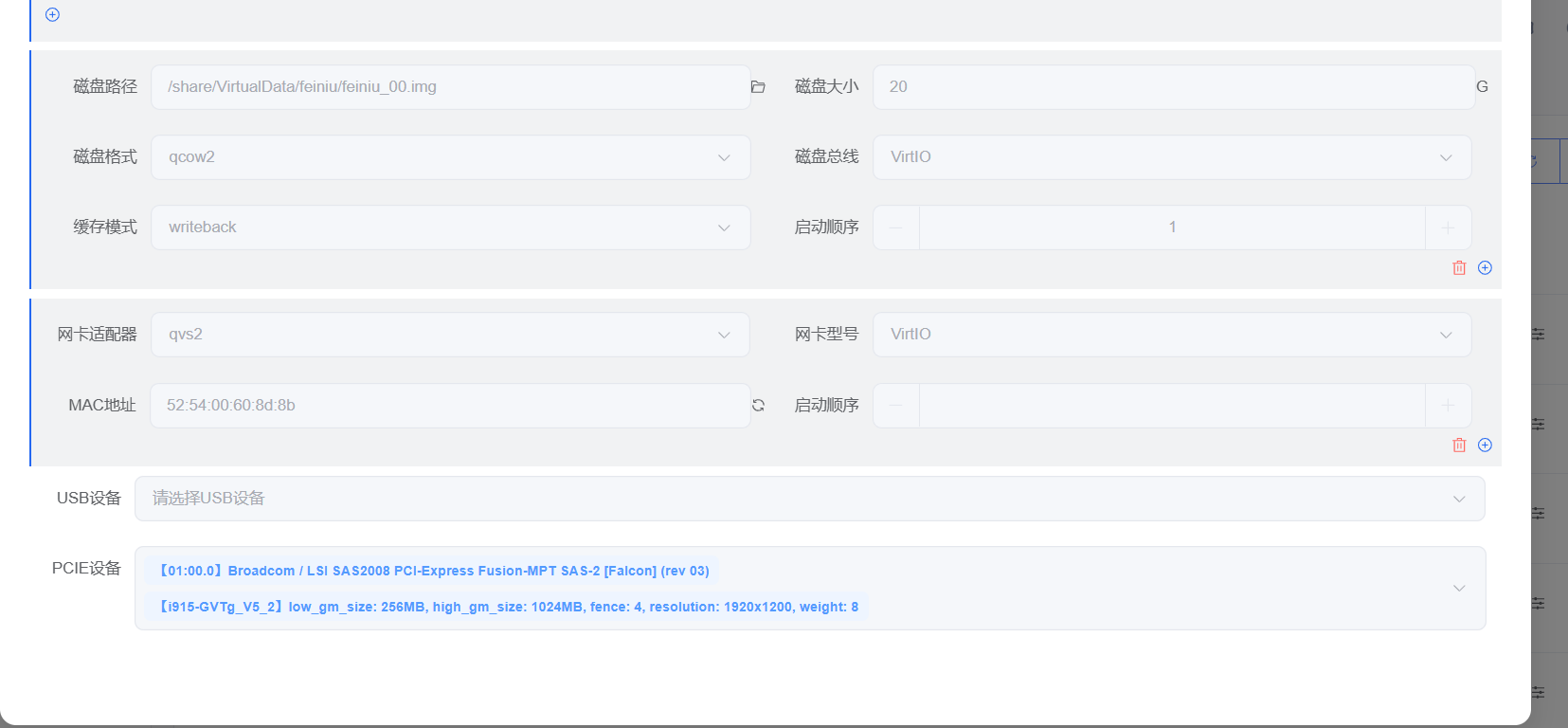The height and width of the screenshot is (728, 1568).
Task: Open the 磁盘总线 dropdown showing VirtIO
Action: 1172,157
